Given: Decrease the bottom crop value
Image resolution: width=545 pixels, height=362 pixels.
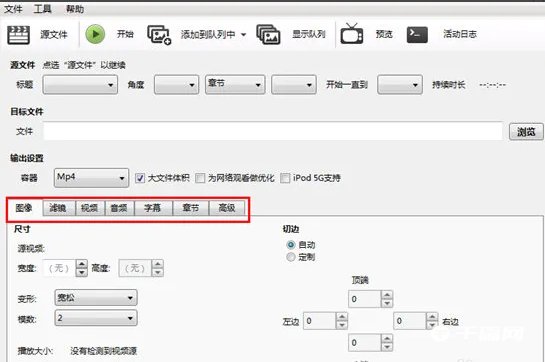Looking at the screenshot, I should [387, 347].
